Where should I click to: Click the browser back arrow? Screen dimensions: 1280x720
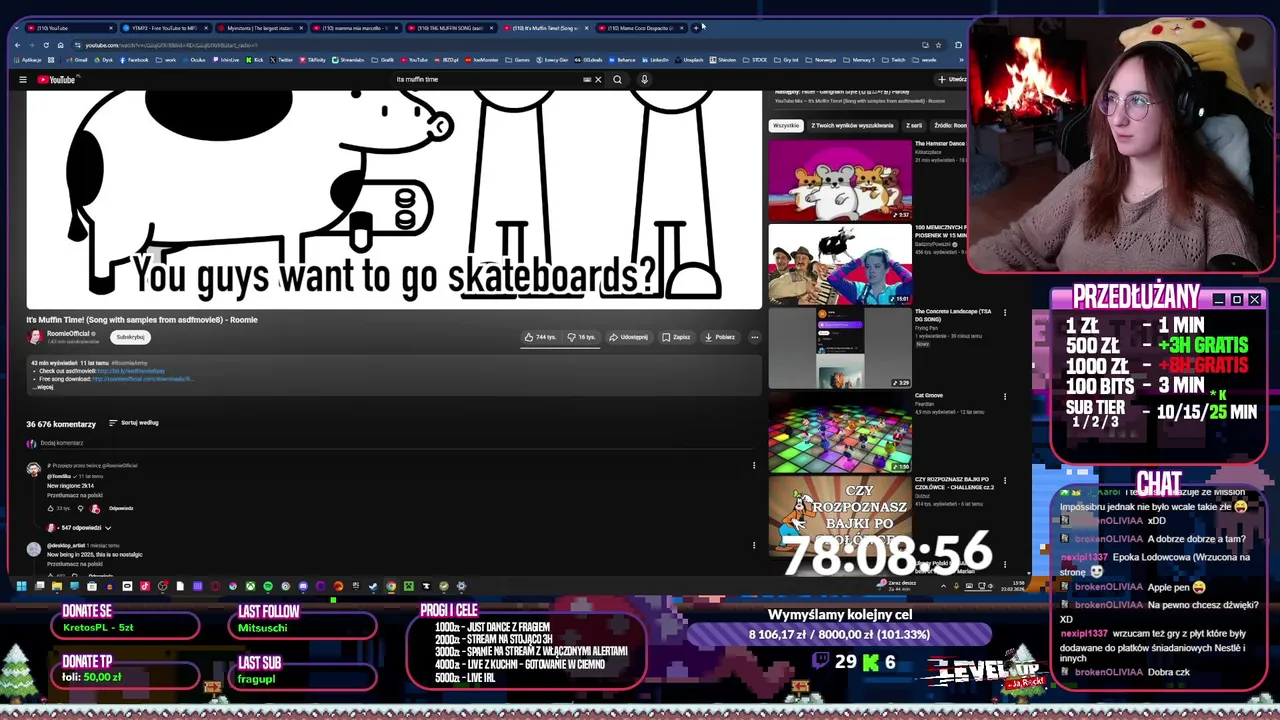coord(17,45)
